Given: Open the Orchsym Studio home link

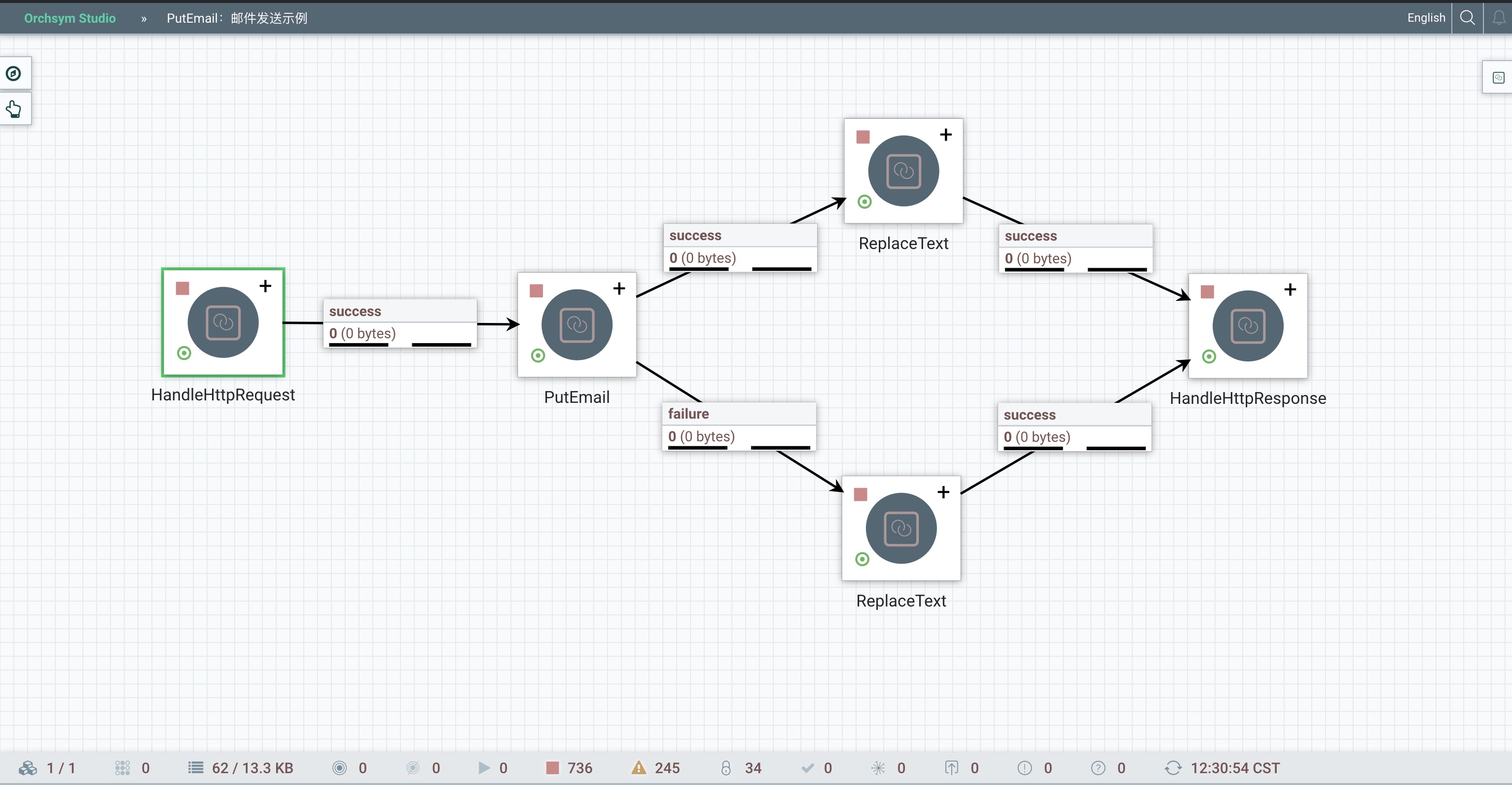Looking at the screenshot, I should point(70,18).
